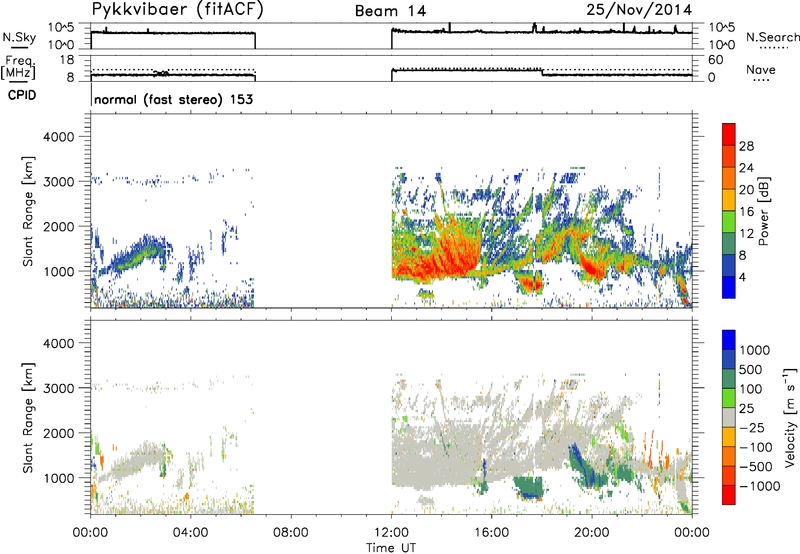Screen dimensions: 800x554
Task: Click the "20:00" time axis label
Action: click(x=591, y=533)
